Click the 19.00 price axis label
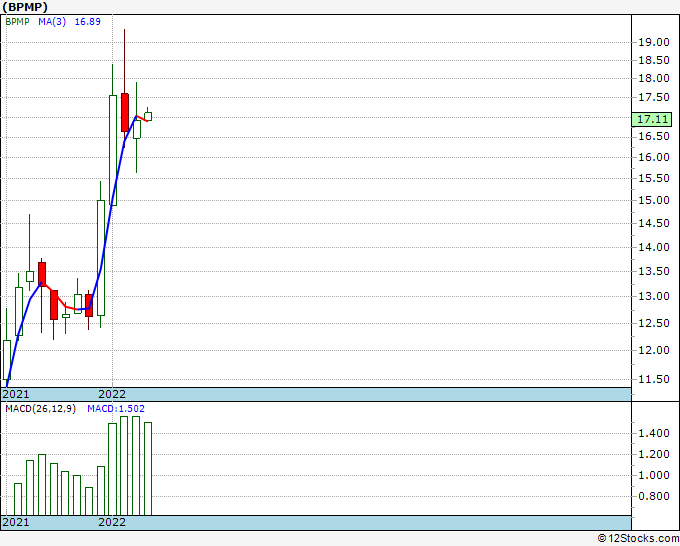 (654, 42)
